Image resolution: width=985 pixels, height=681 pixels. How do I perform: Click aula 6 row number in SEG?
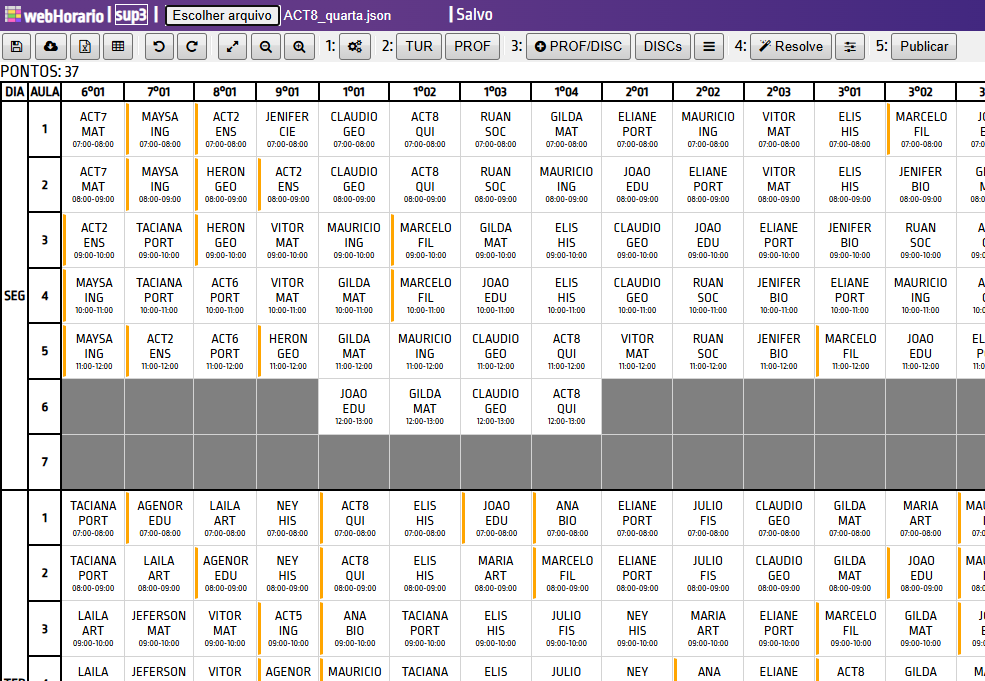45,406
